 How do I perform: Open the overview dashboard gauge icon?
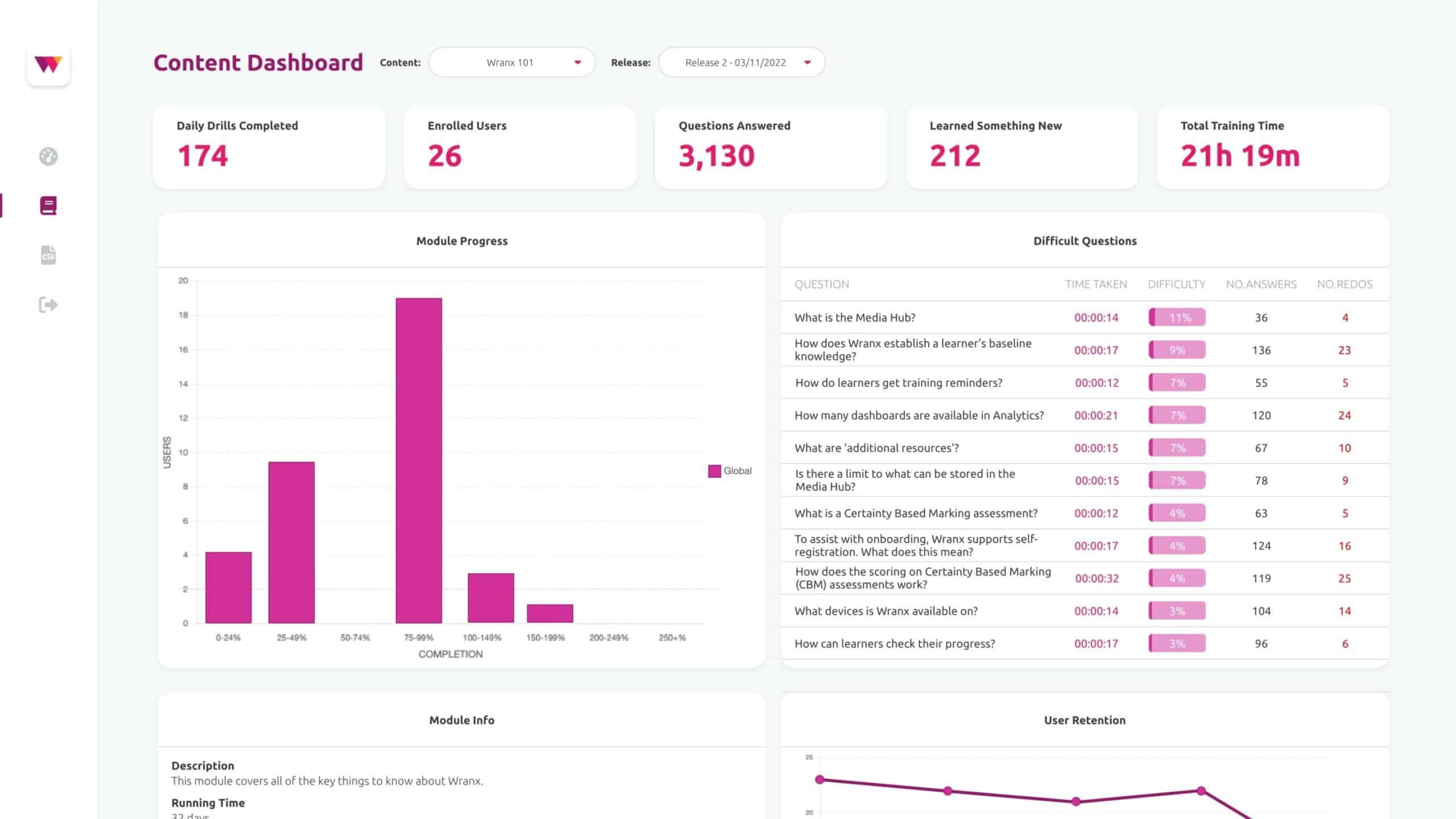(x=48, y=156)
